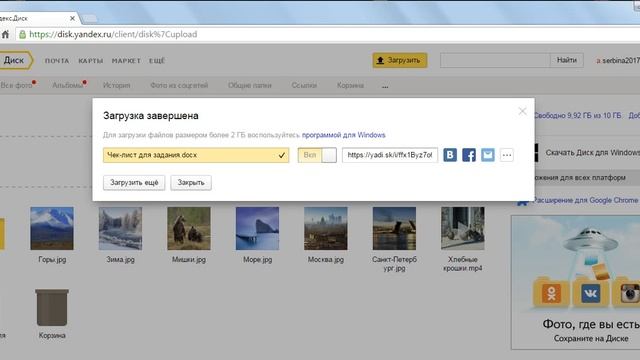Open Маркет in top navigation

[126, 61]
